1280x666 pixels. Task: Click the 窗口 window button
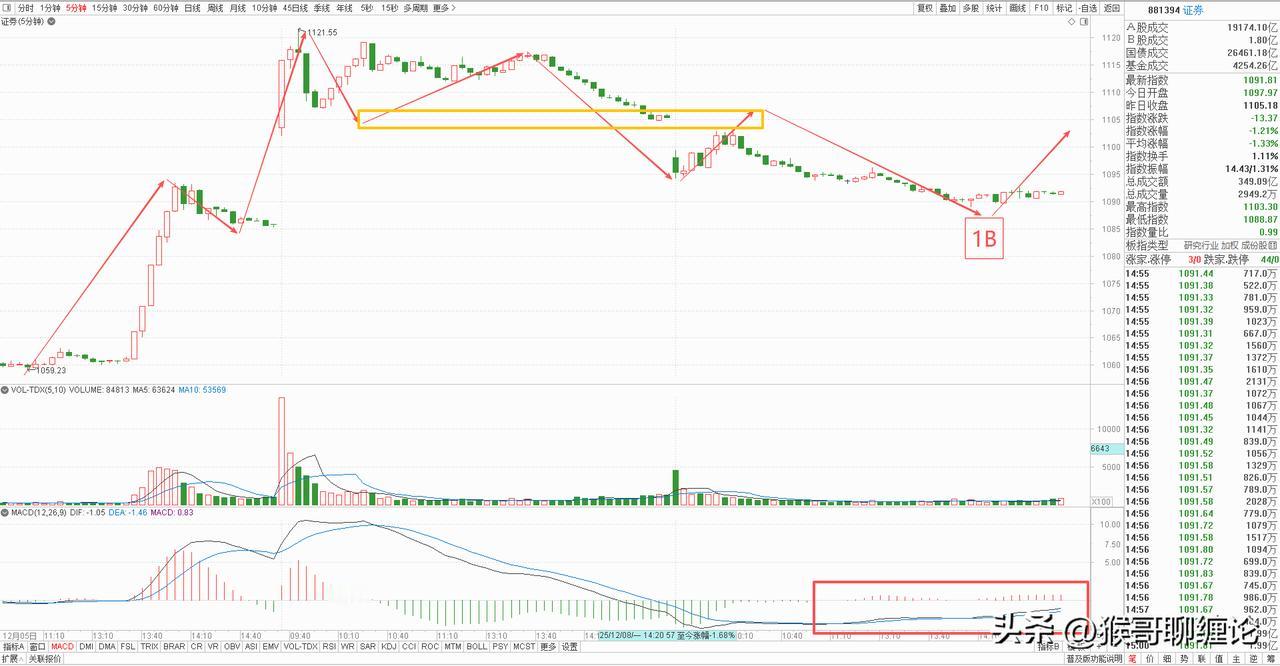pos(37,647)
